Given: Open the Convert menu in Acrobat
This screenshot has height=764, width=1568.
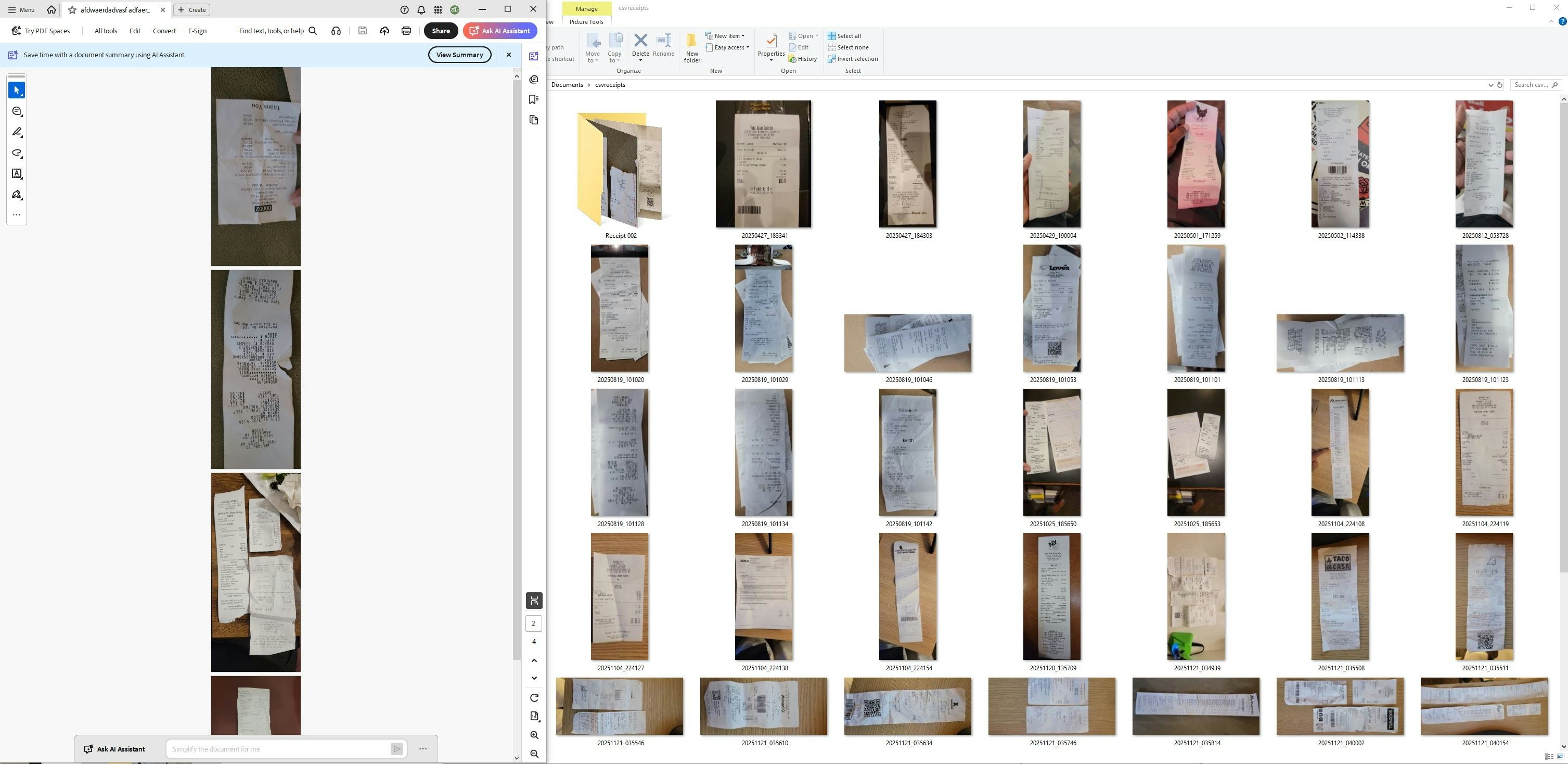Looking at the screenshot, I should click(x=164, y=31).
